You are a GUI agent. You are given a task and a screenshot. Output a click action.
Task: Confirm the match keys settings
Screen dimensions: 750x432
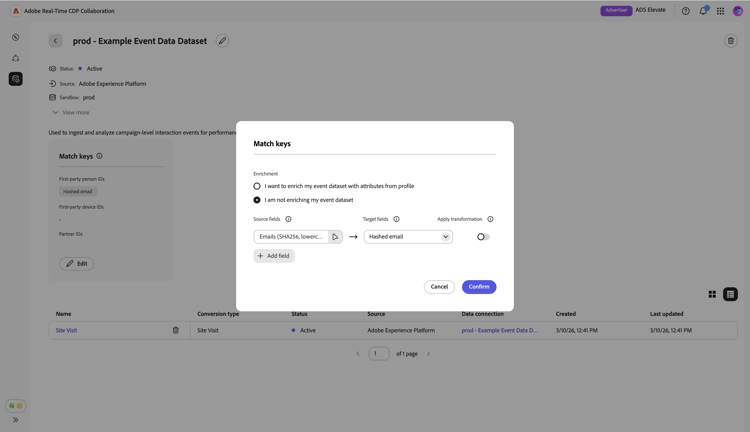pos(479,287)
